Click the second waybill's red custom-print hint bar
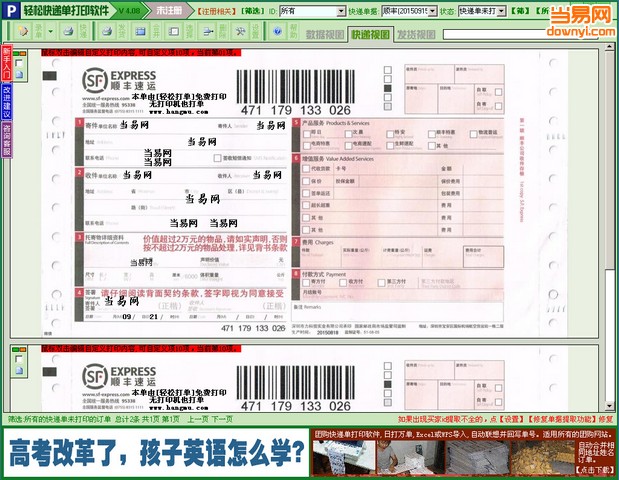The height and width of the screenshot is (480, 619). 141,349
